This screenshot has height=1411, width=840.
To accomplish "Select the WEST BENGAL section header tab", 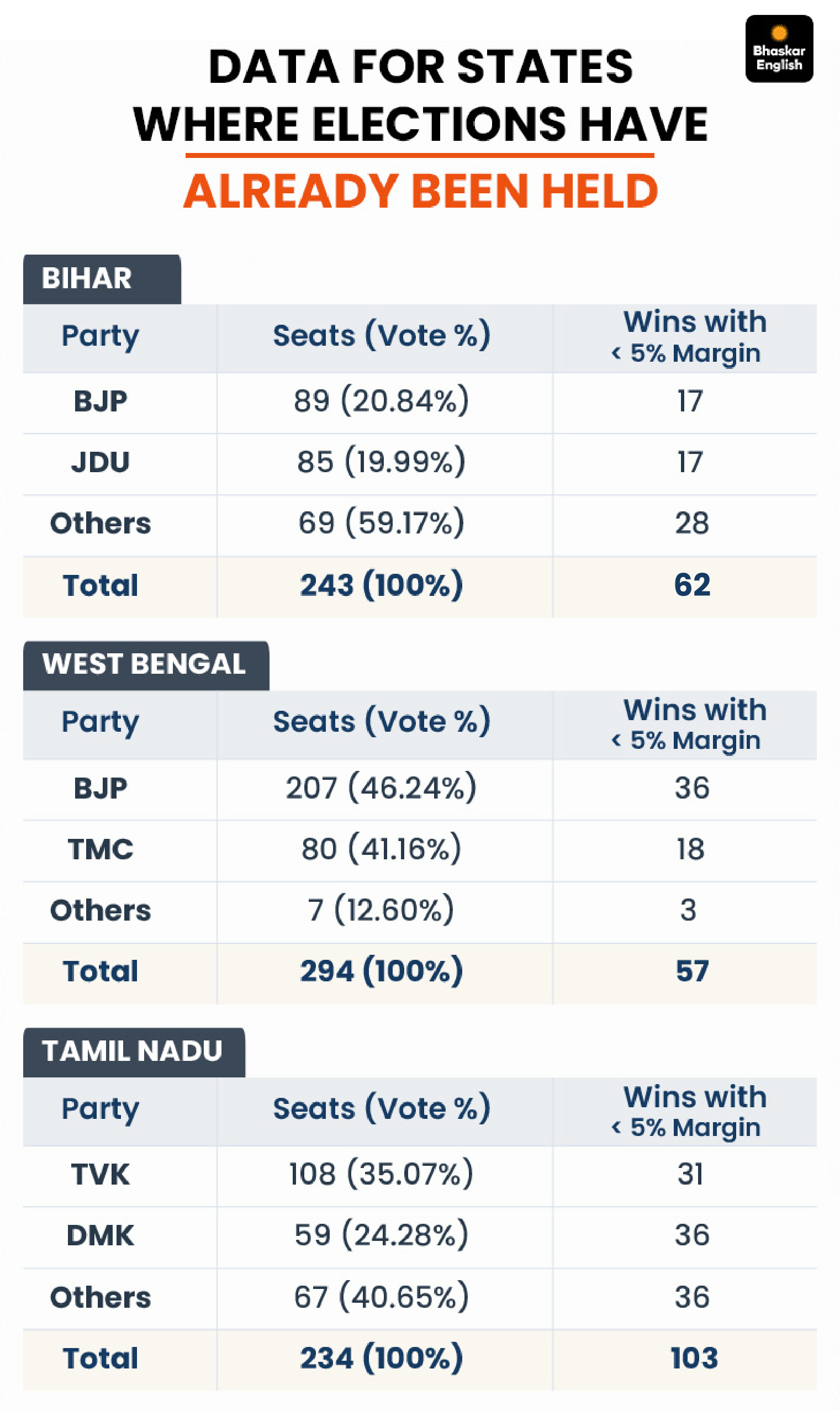I will tap(146, 665).
